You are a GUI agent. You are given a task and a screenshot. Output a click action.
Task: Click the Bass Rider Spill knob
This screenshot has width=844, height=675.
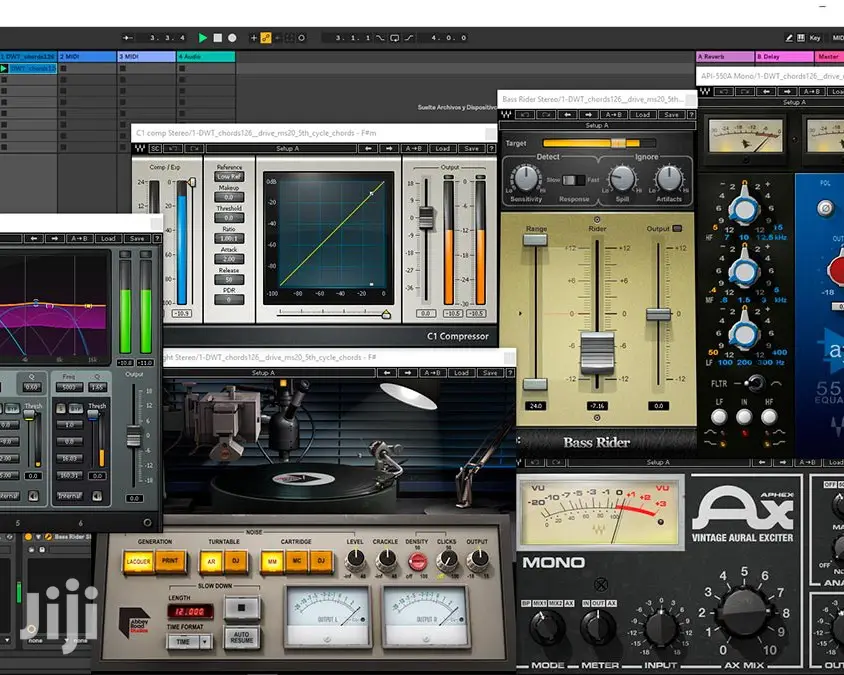click(x=622, y=178)
